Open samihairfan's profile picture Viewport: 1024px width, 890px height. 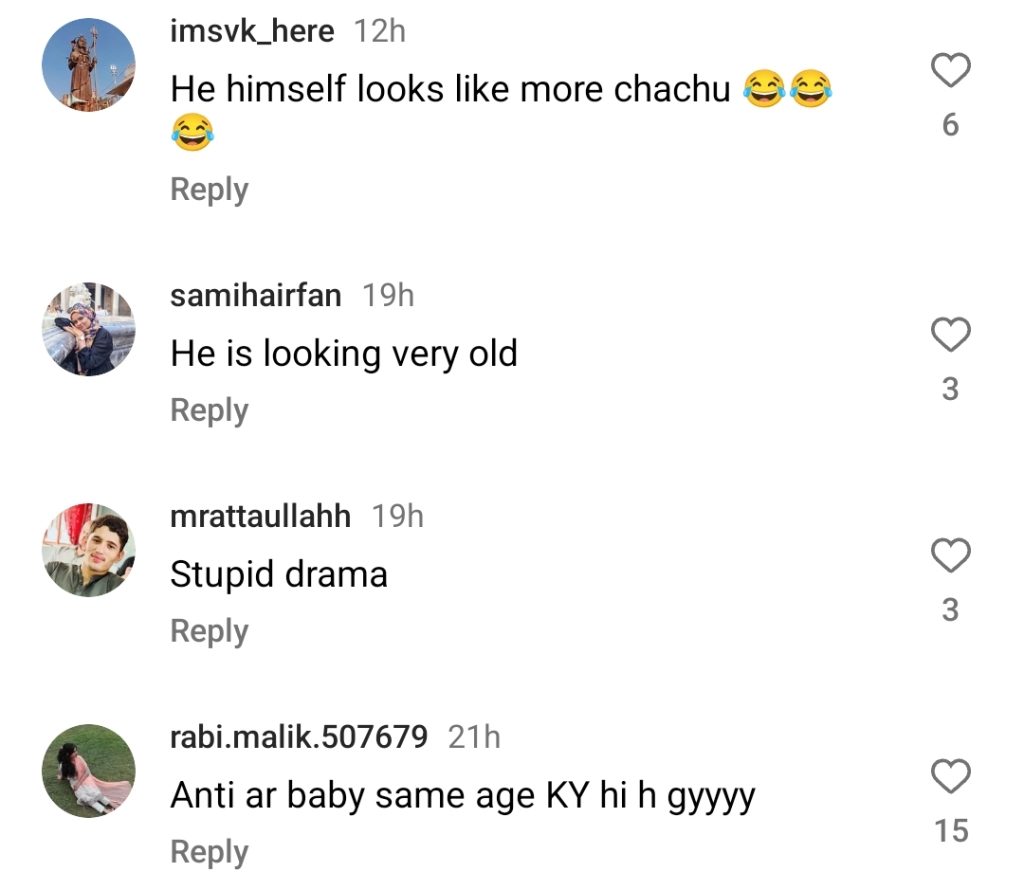tap(88, 329)
